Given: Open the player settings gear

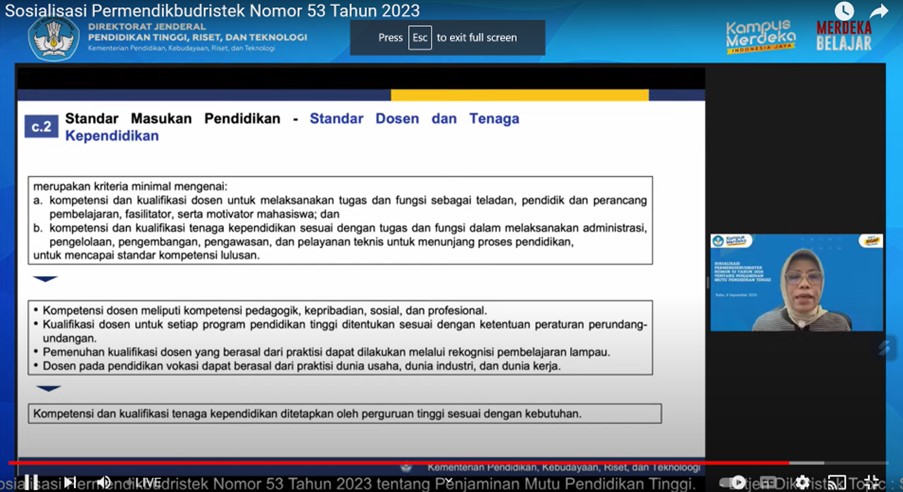Looking at the screenshot, I should tap(802, 482).
